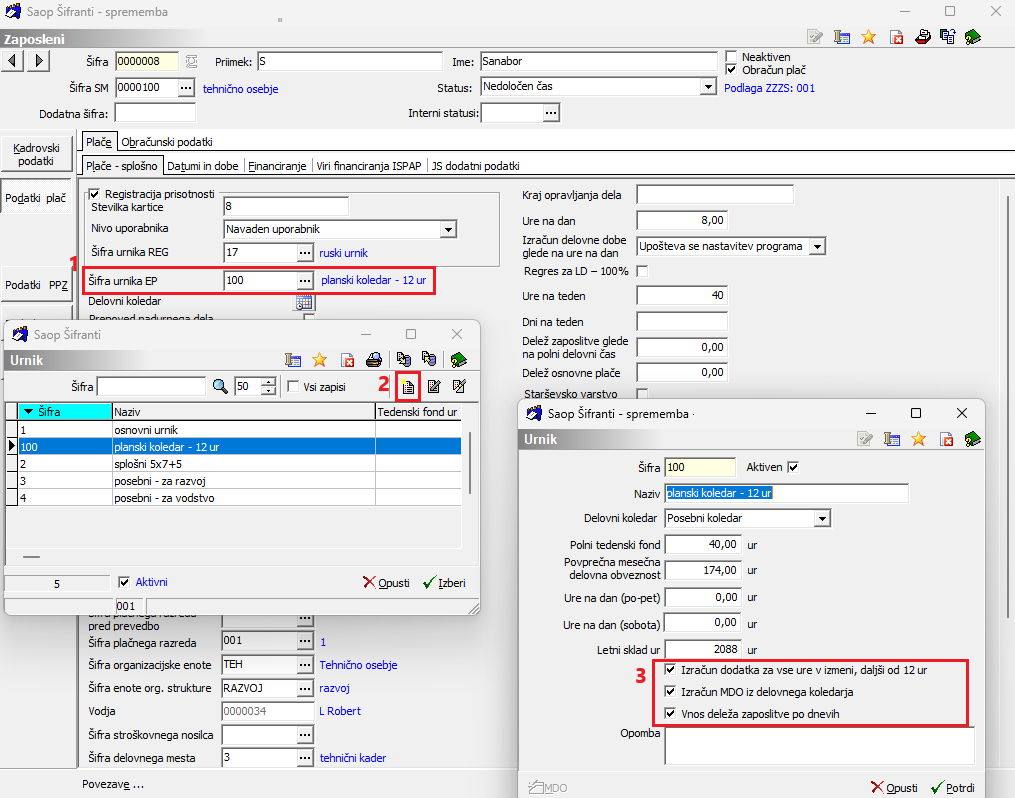This screenshot has height=798, width=1015.
Task: Toggle Izračun dodatka za vse ure checkbox
Action: [x=670, y=670]
